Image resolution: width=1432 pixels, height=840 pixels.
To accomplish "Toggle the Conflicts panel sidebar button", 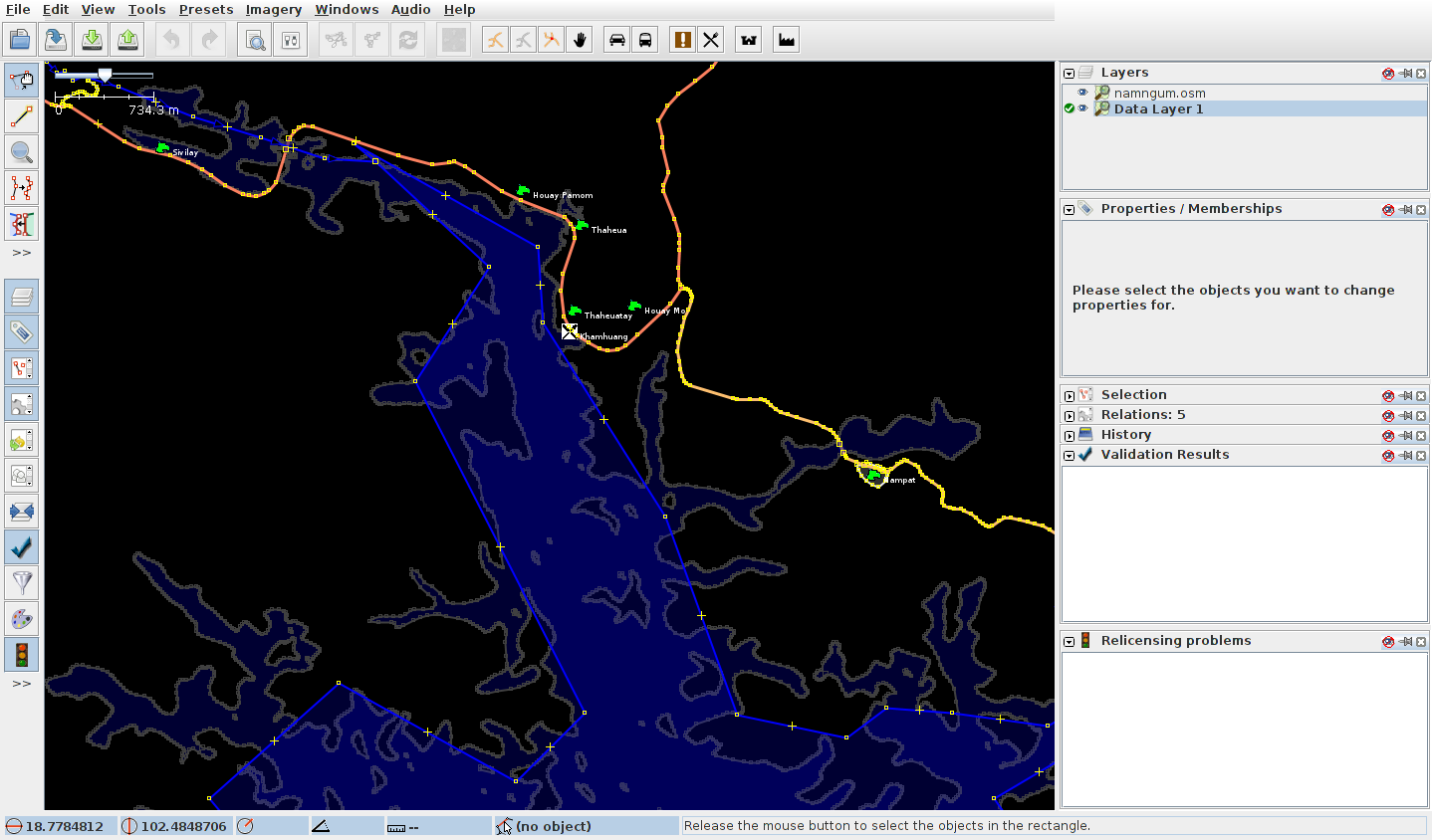I will tap(22, 512).
